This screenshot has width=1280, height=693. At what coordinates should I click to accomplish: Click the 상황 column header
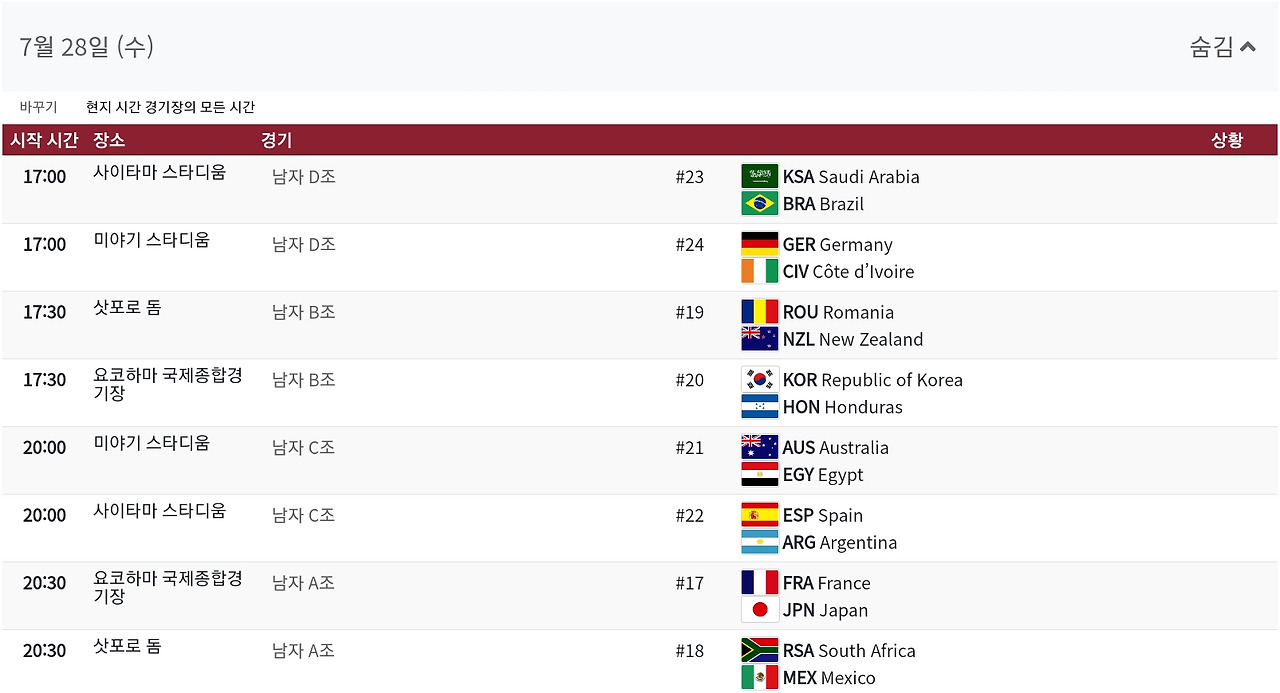[1227, 140]
